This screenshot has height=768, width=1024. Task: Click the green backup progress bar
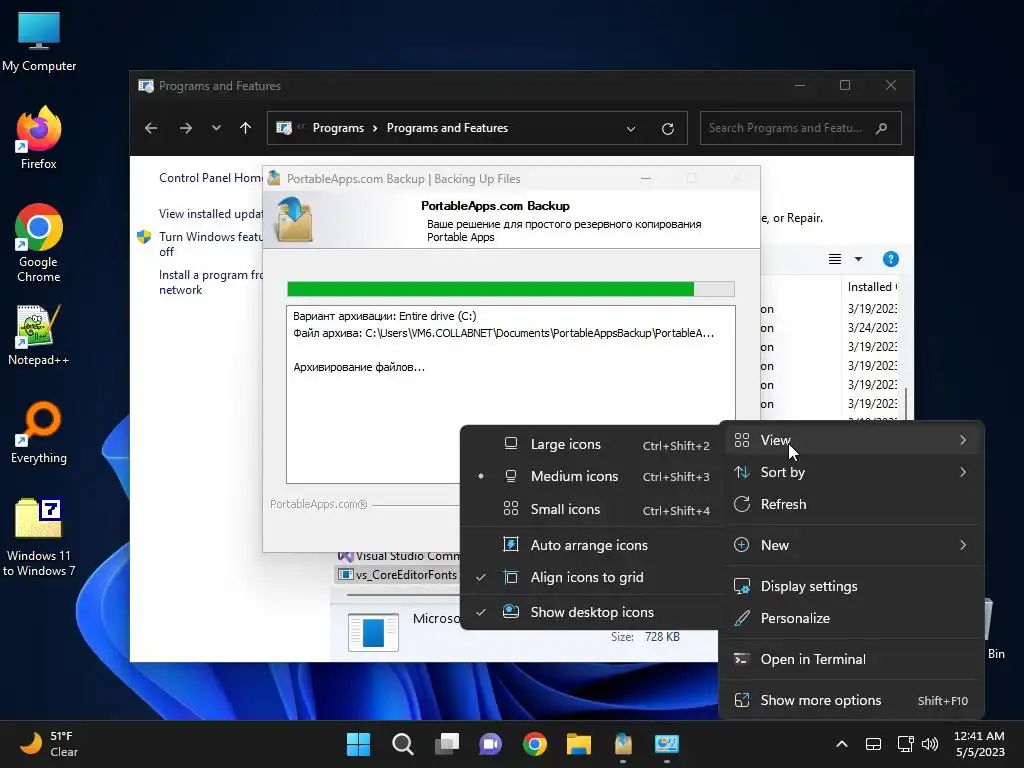click(511, 289)
